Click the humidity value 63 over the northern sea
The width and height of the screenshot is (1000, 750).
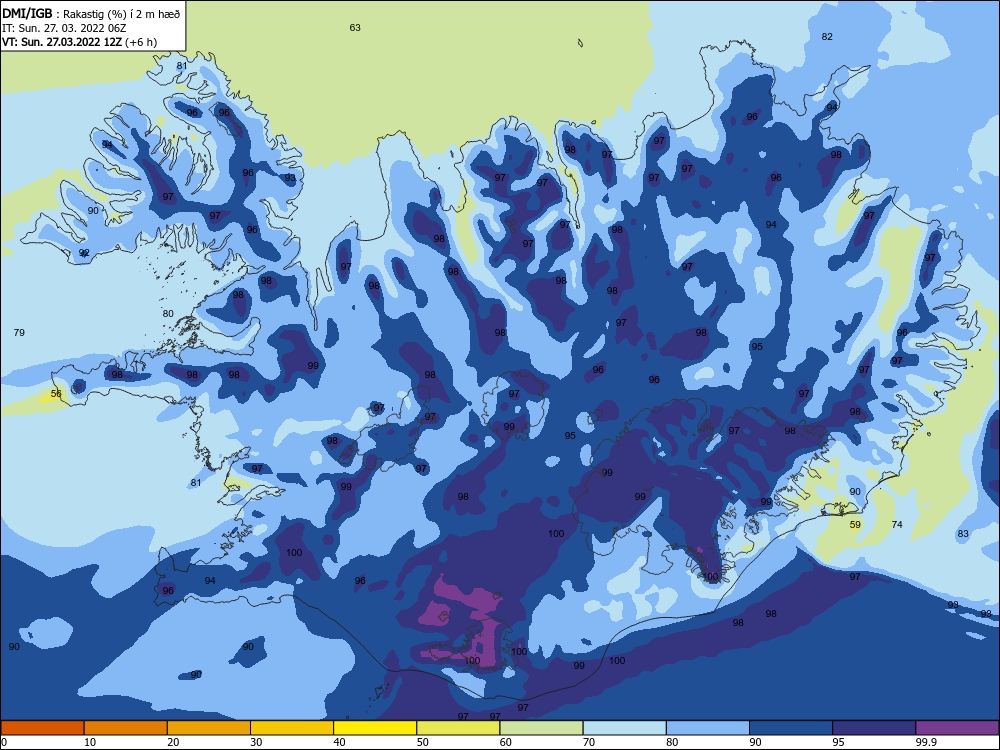coord(355,27)
